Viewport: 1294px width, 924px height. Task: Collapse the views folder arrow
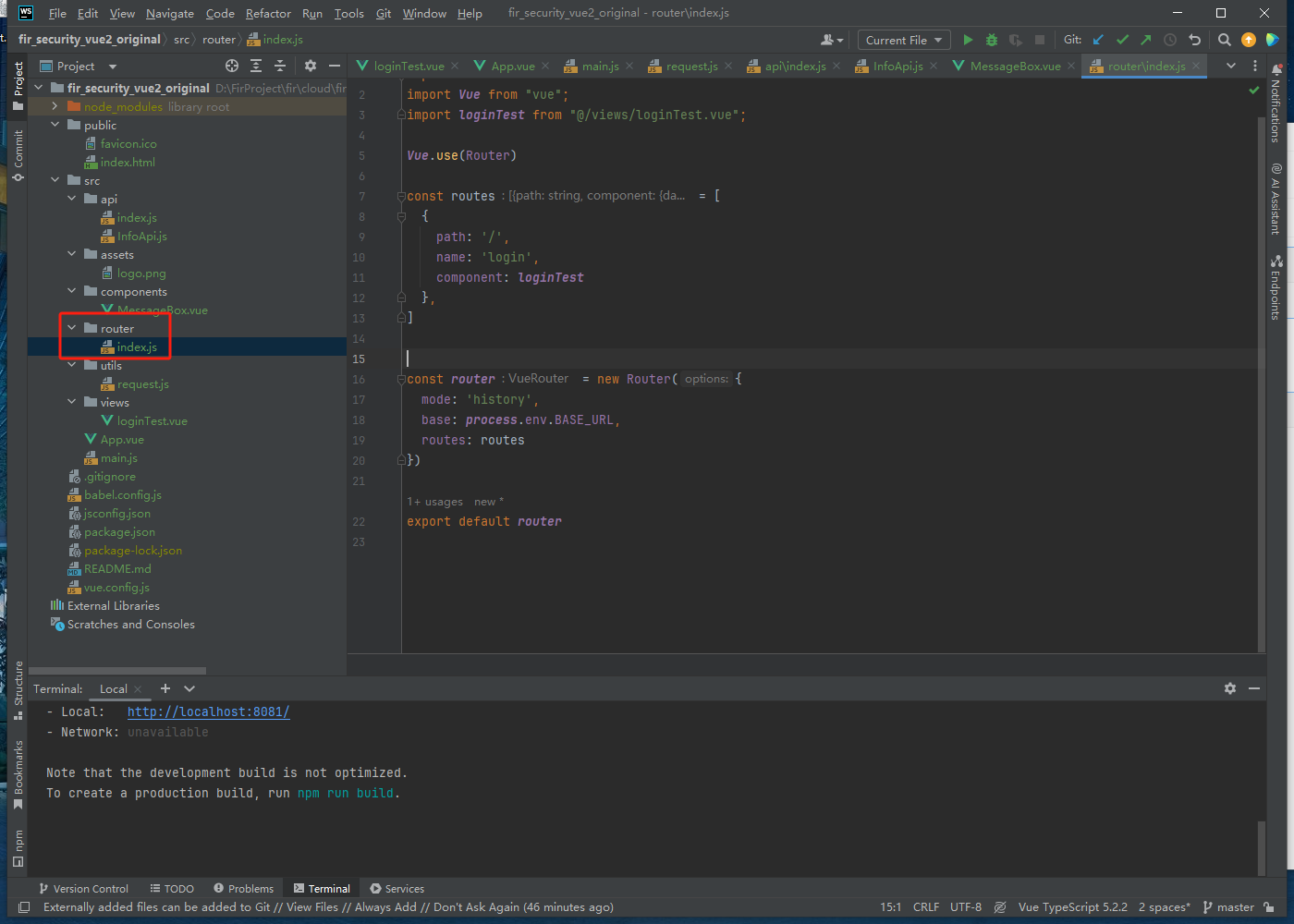pyautogui.click(x=72, y=402)
